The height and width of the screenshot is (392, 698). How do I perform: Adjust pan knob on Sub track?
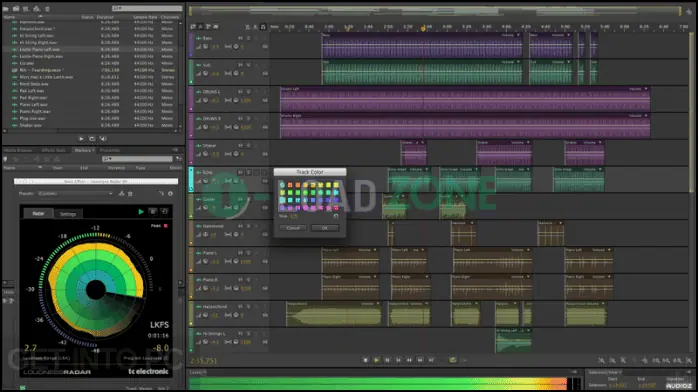pyautogui.click(x=236, y=73)
